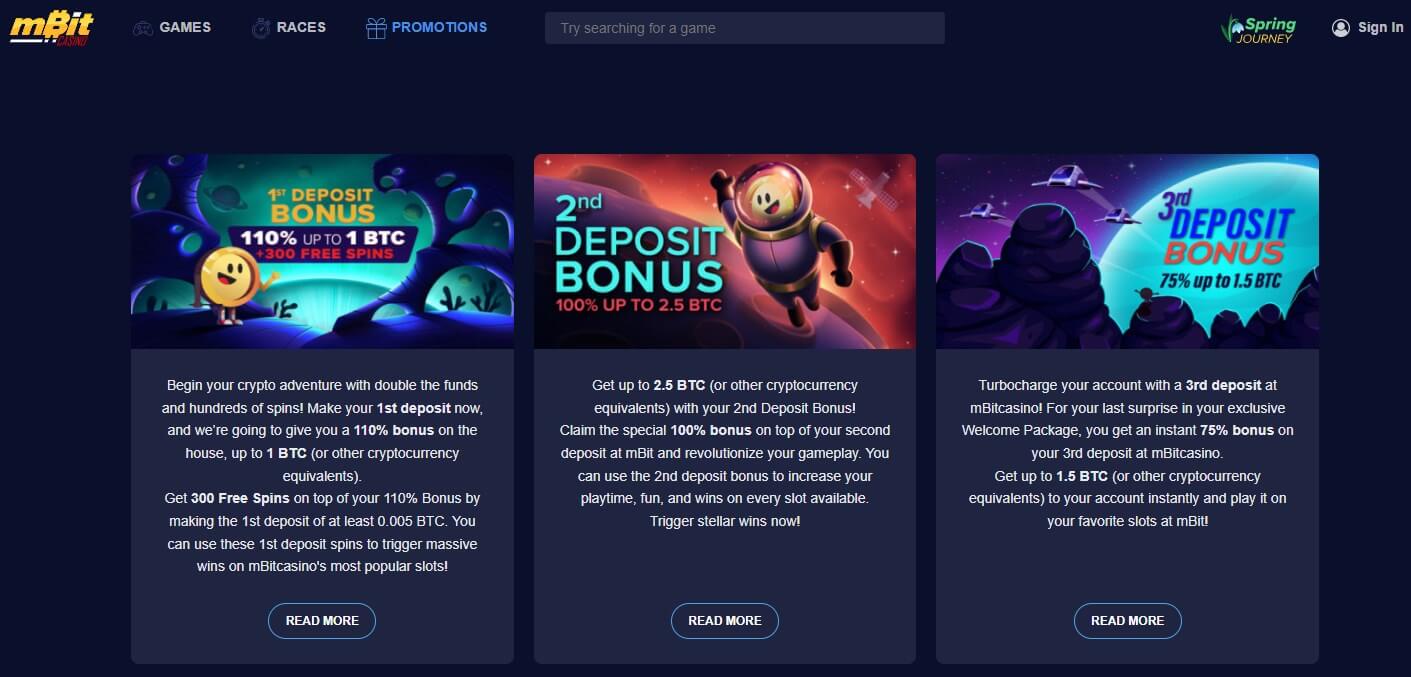Click the 3rd deposit card description text

[x=1127, y=453]
